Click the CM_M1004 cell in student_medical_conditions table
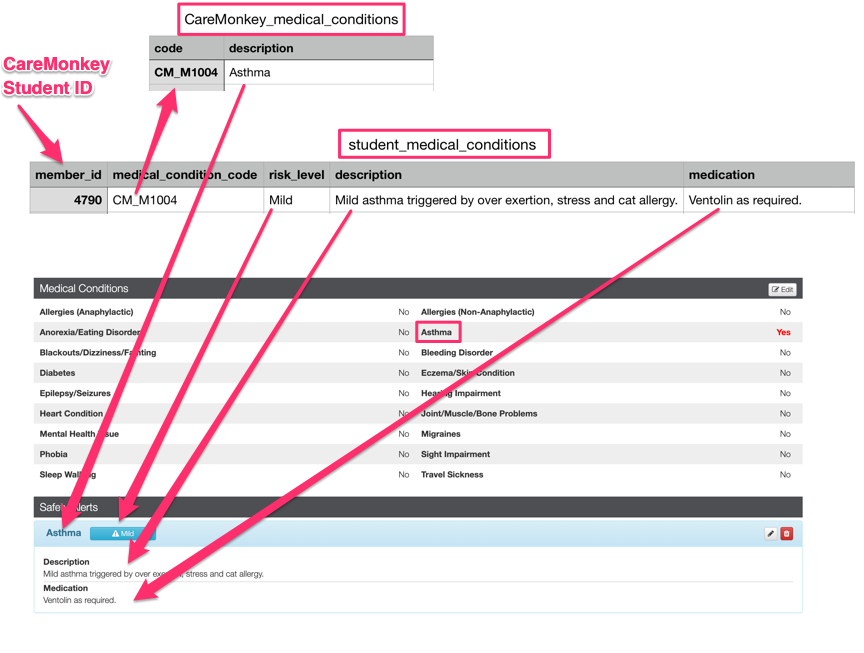Screen dimensions: 864x653 tap(185, 200)
